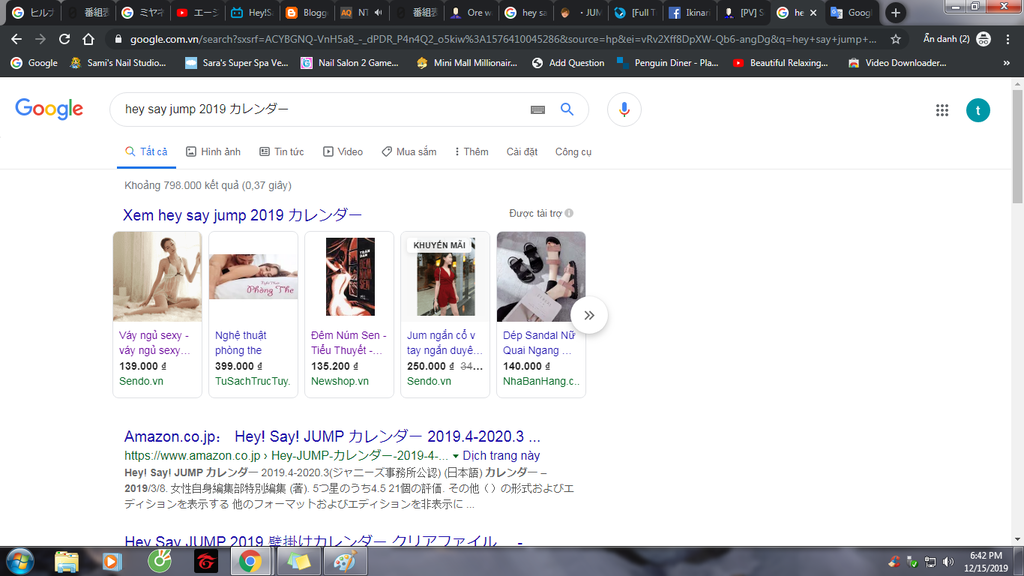Click the volume icon in the system tray

pyautogui.click(x=948, y=562)
